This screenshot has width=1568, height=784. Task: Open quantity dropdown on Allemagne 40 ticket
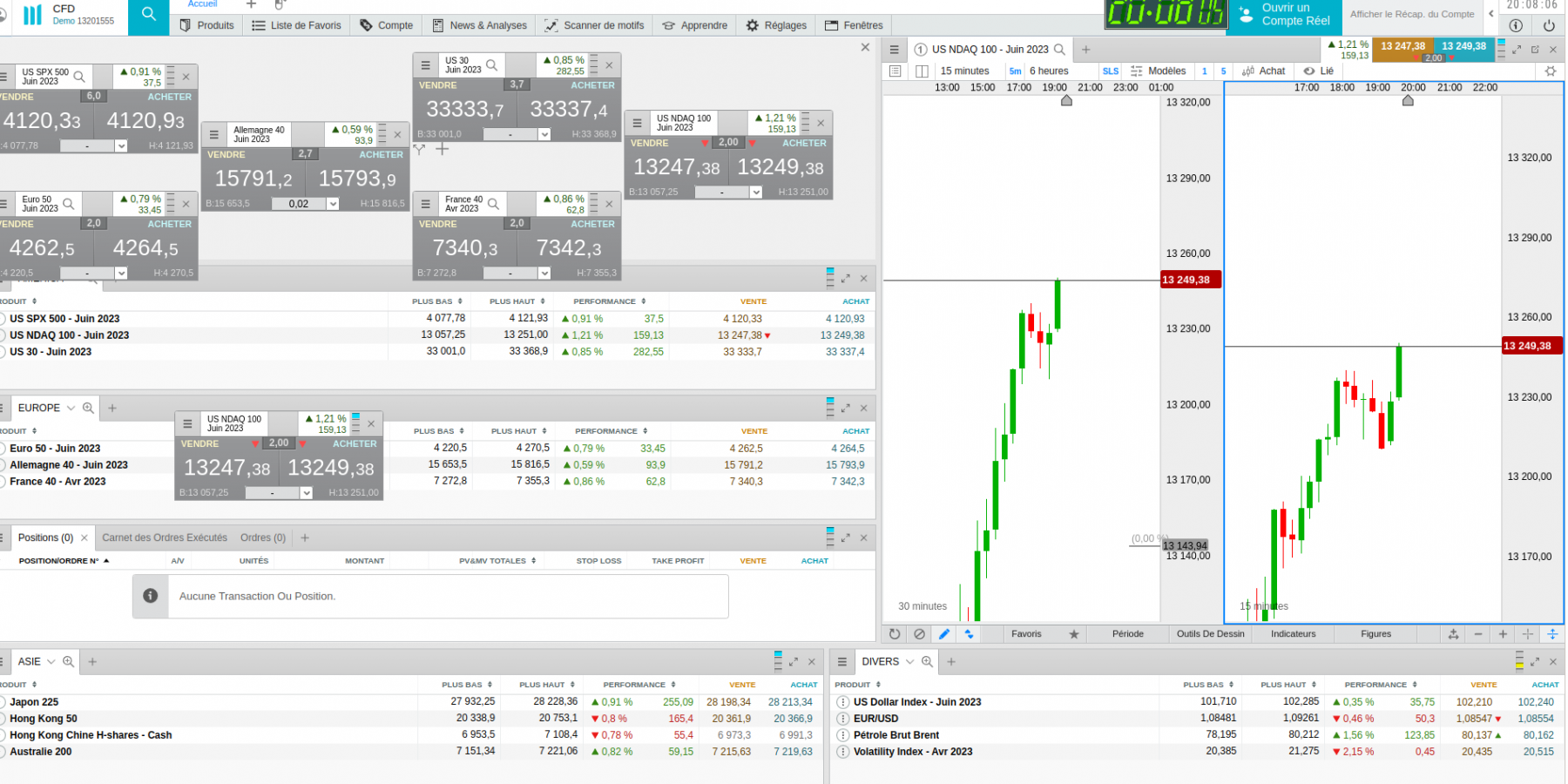[x=333, y=204]
